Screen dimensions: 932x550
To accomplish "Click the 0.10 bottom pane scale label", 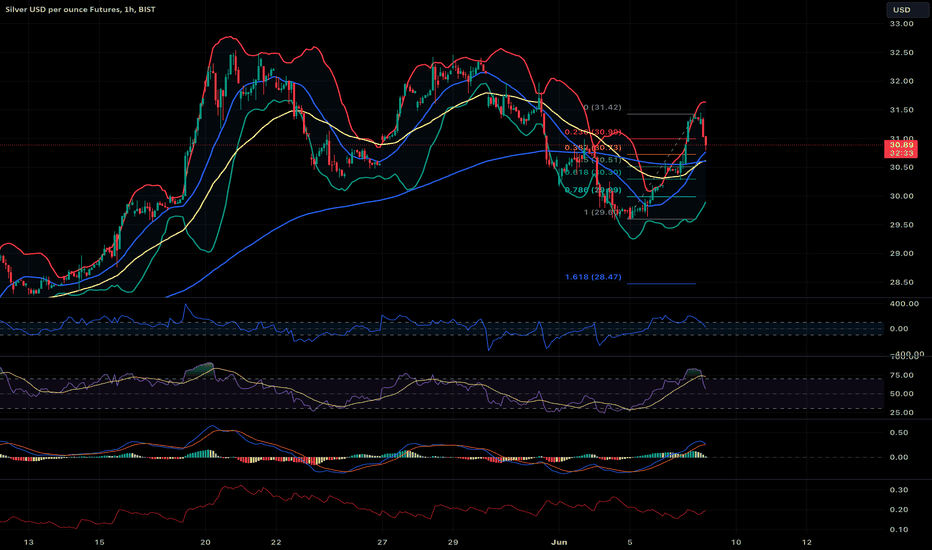I will (x=900, y=530).
